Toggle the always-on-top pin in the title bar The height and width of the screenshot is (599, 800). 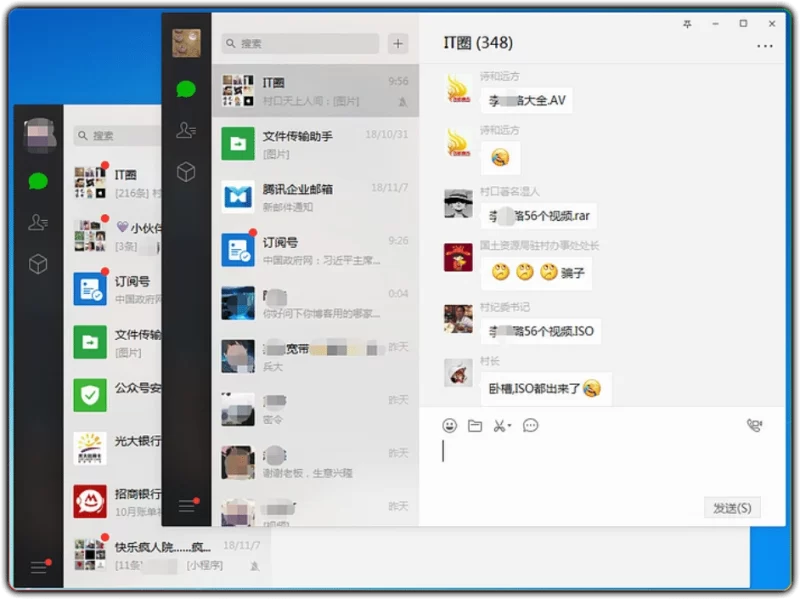tap(687, 23)
